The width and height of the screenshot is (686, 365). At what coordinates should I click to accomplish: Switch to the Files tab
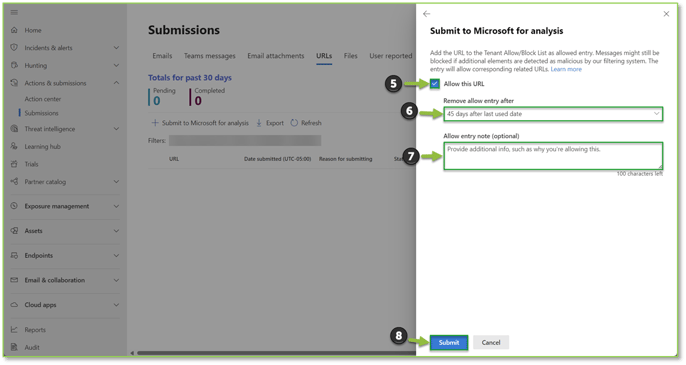(x=350, y=56)
